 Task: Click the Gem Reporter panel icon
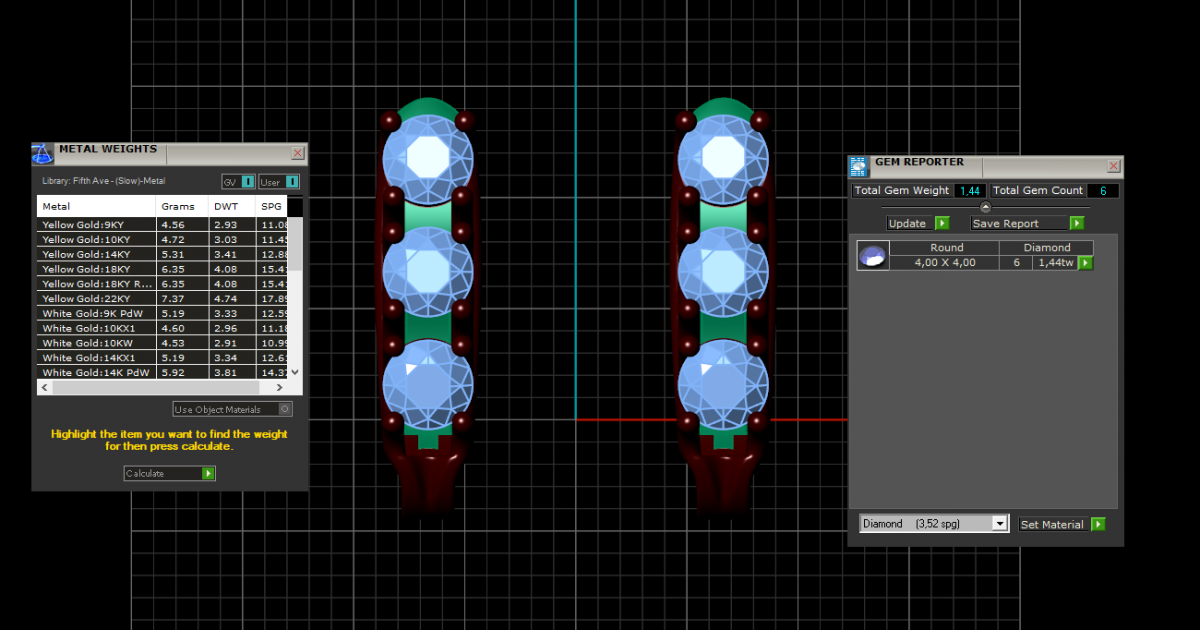click(858, 167)
